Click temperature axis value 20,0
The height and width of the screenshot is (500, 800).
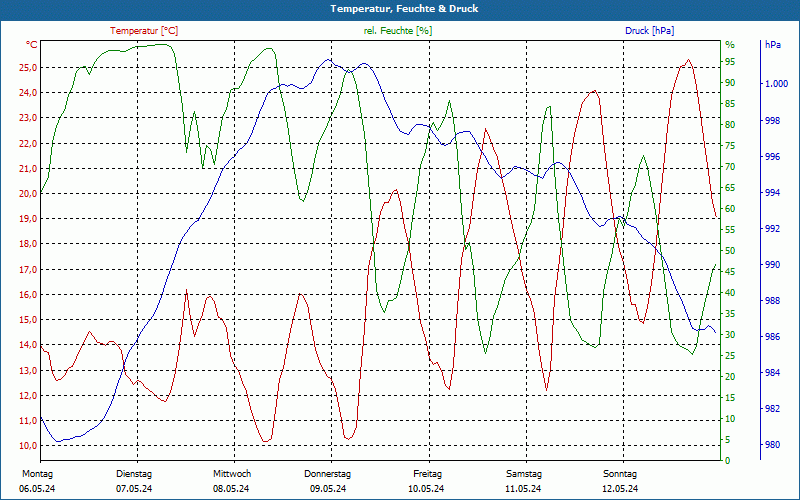[x=29, y=194]
